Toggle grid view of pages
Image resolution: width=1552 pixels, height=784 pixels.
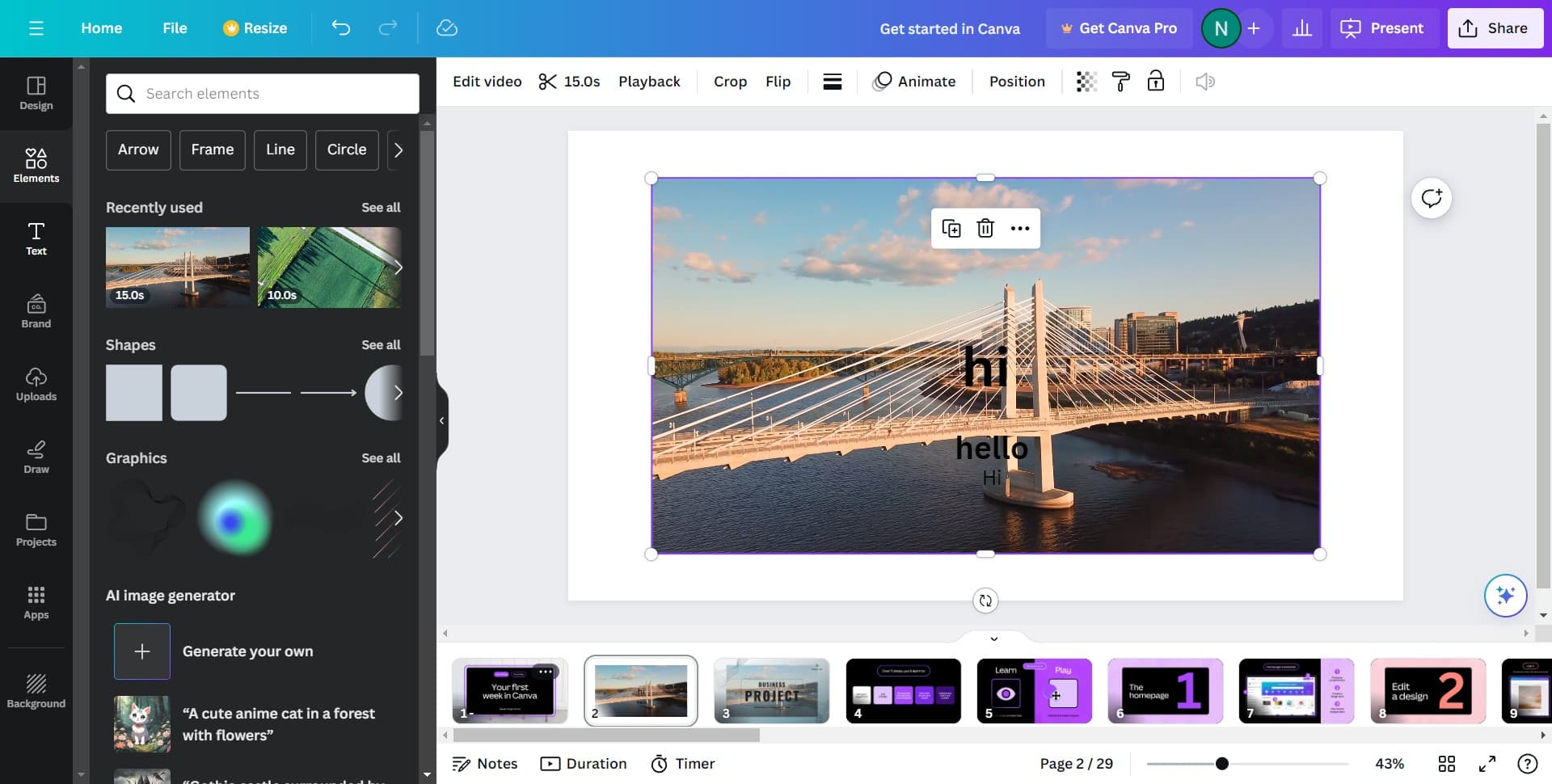pos(1447,764)
